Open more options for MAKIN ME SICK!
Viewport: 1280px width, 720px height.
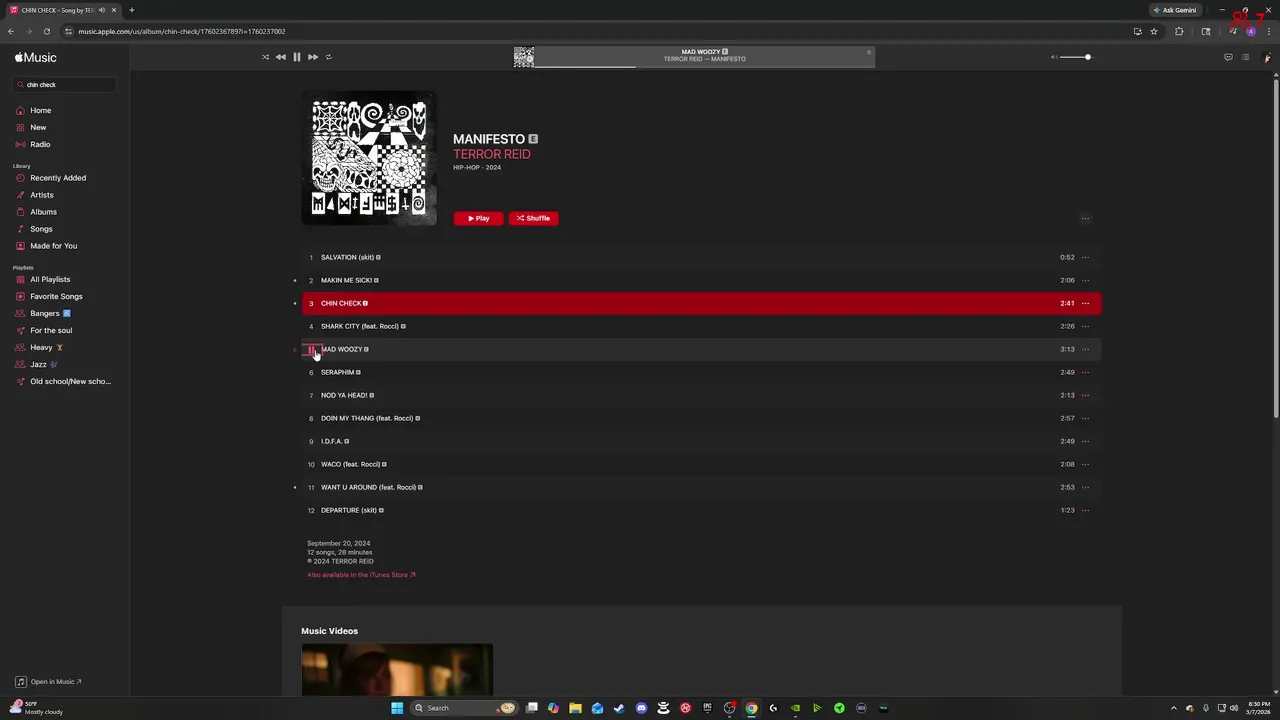(x=1085, y=280)
